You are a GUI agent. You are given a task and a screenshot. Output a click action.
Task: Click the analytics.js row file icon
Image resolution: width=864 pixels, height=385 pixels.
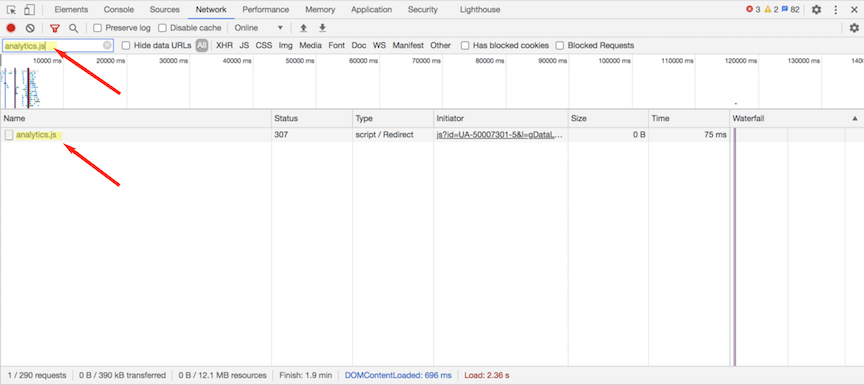pos(9,135)
